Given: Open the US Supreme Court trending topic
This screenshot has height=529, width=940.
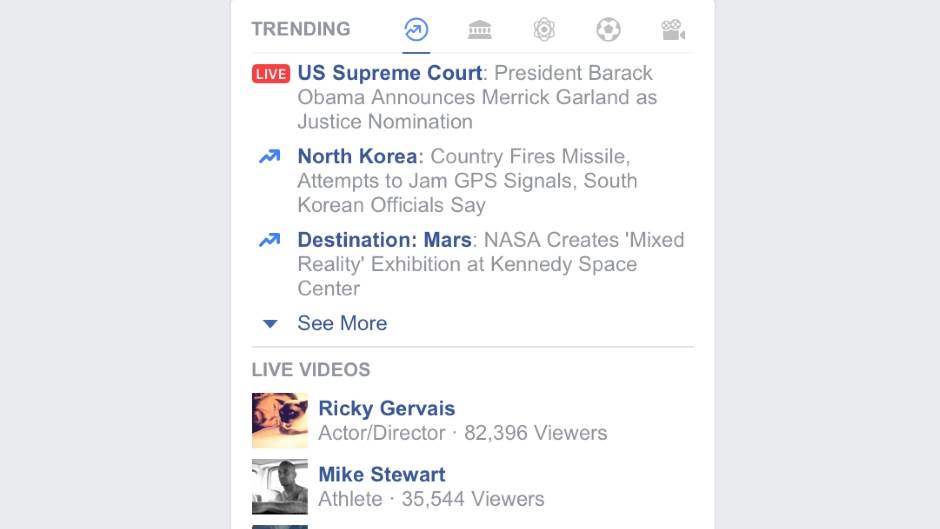Looking at the screenshot, I should (x=390, y=73).
